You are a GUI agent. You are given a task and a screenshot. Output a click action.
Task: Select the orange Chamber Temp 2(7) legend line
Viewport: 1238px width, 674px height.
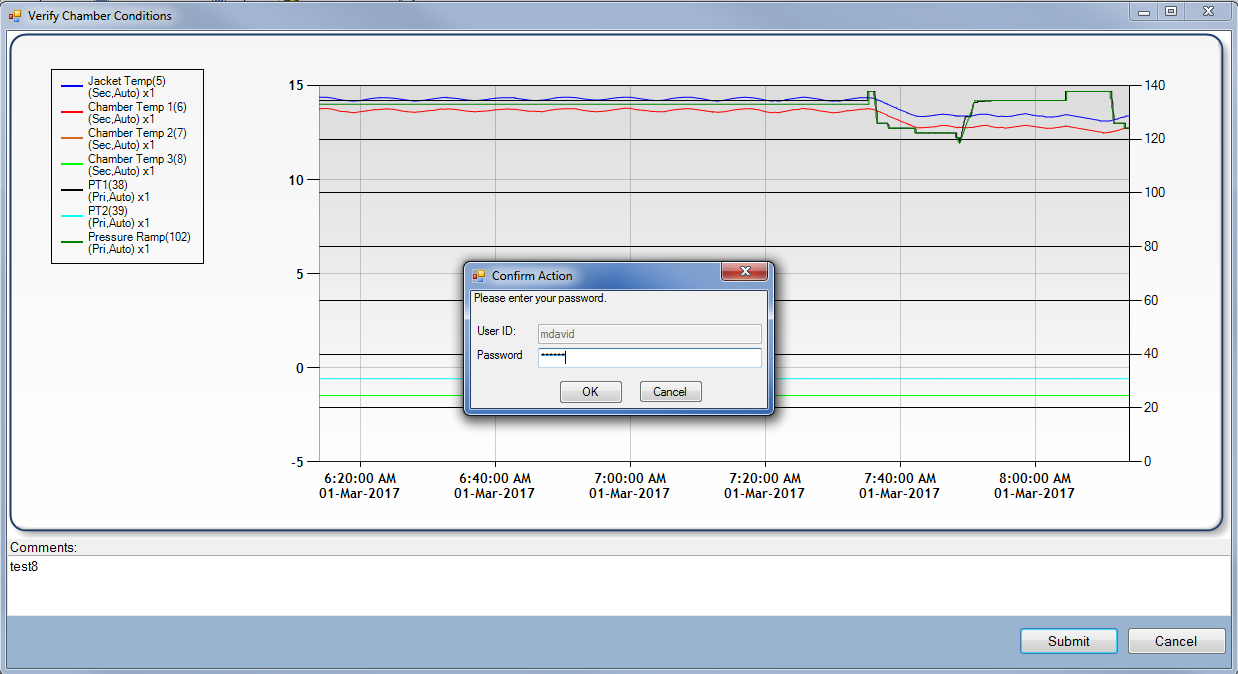point(72,138)
